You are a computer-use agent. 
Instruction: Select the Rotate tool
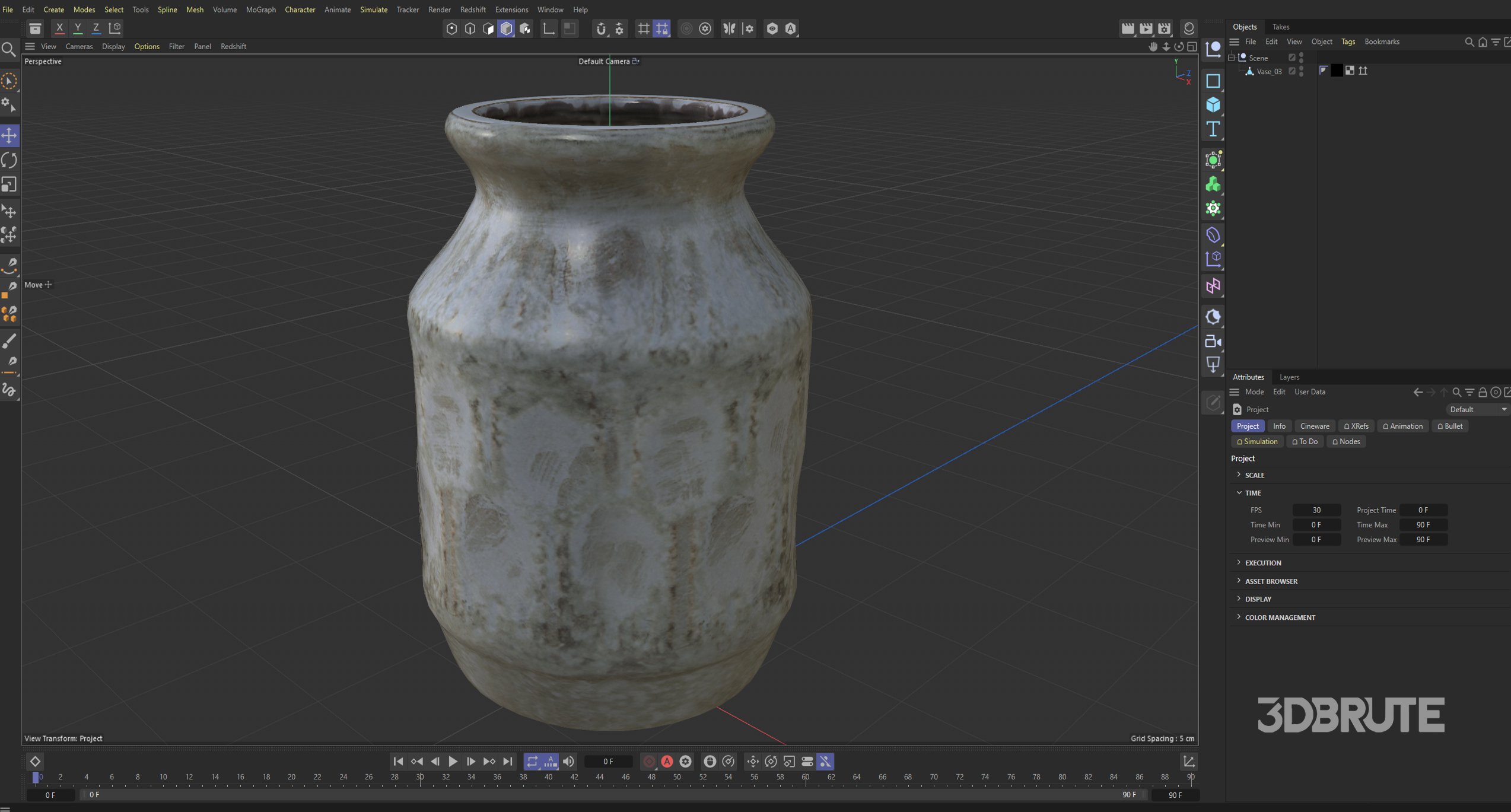[9, 160]
